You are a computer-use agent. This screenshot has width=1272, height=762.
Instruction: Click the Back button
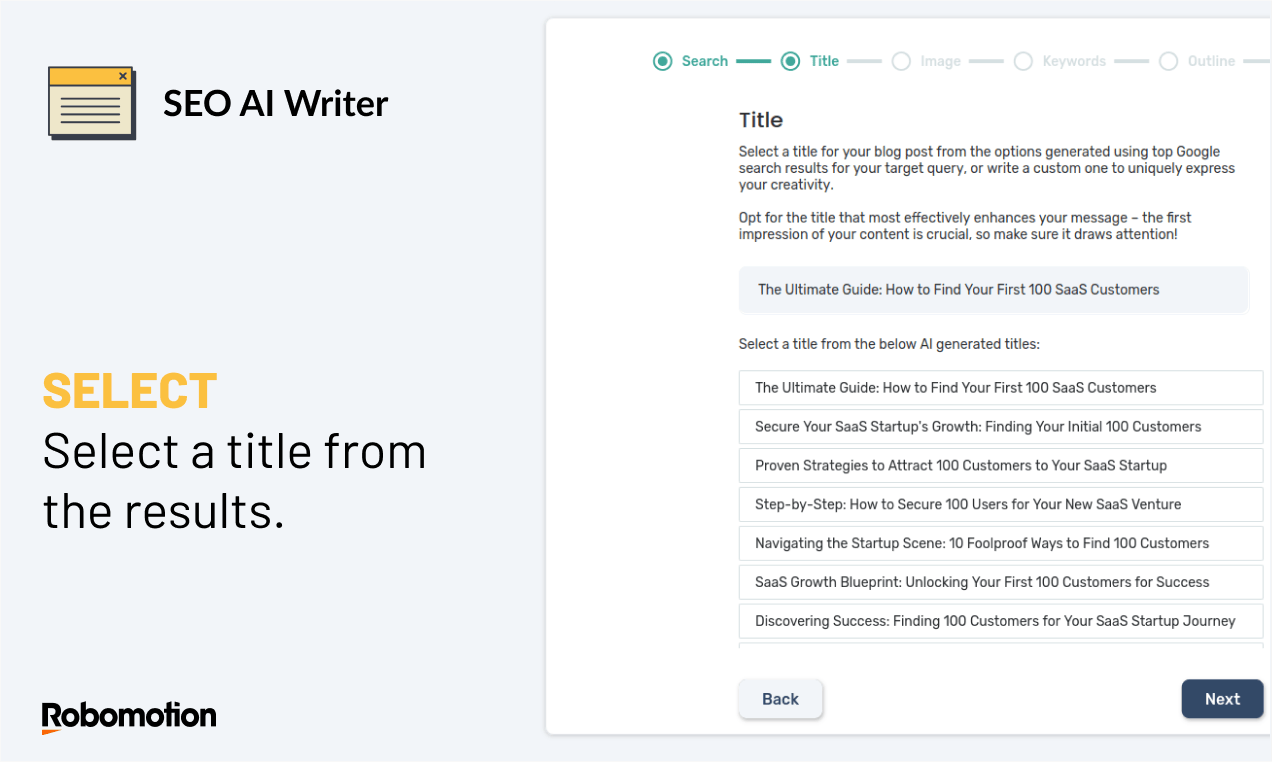click(x=780, y=699)
